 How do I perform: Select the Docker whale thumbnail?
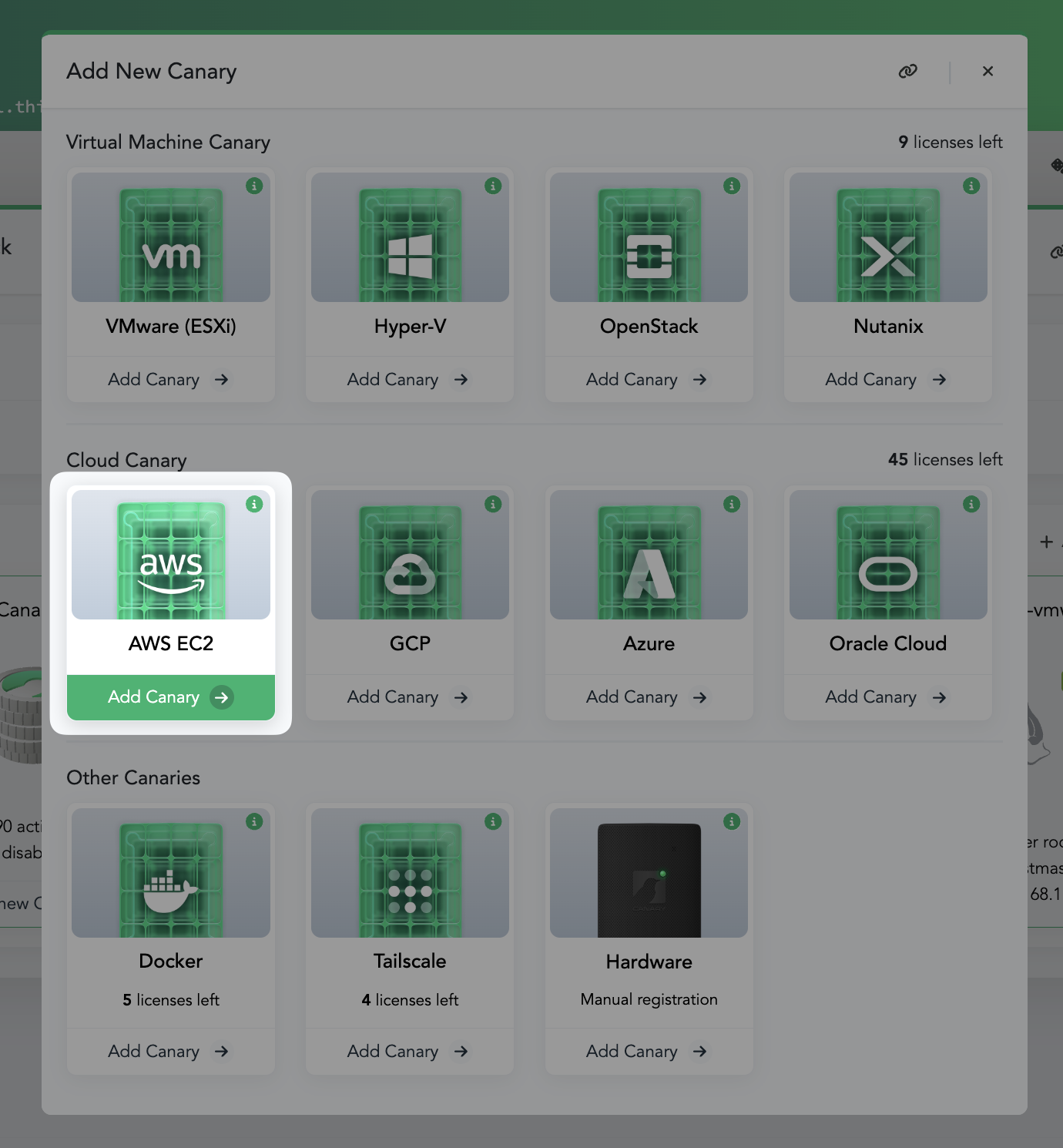coord(171,879)
